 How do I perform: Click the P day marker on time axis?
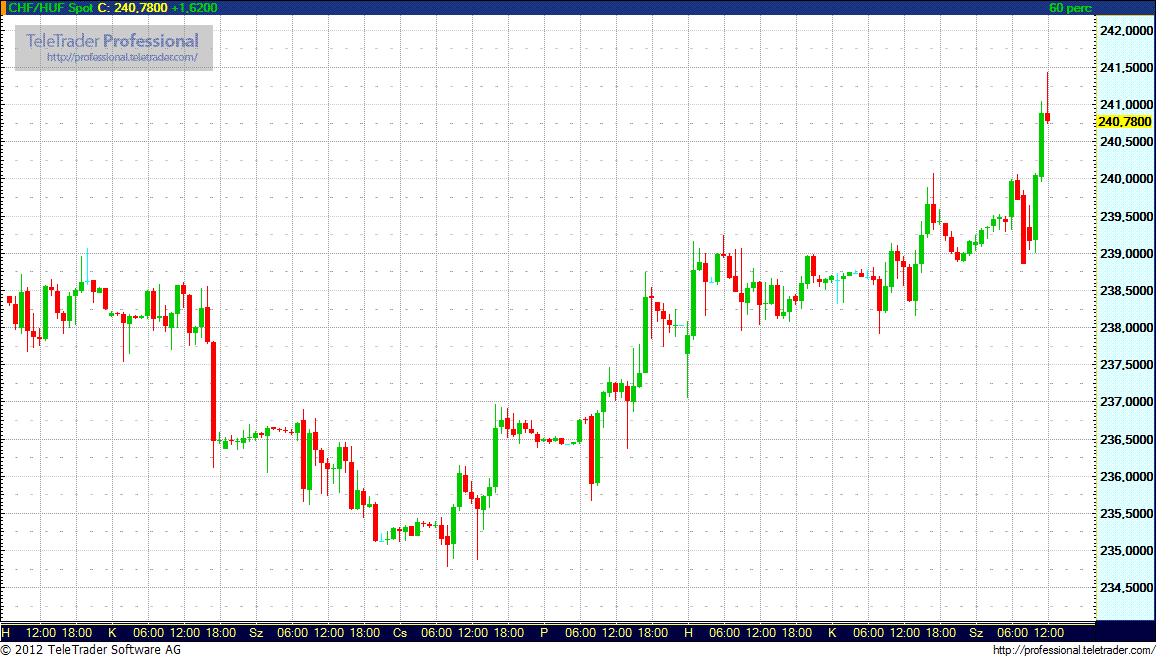(x=544, y=632)
